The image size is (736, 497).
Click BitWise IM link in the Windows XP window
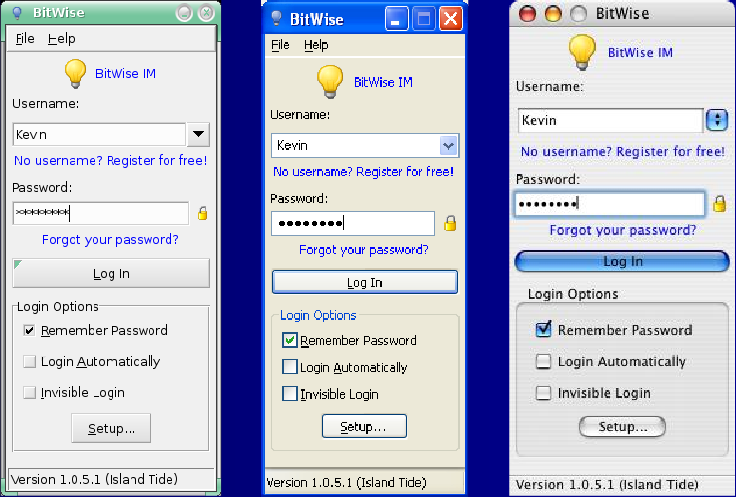click(x=383, y=82)
